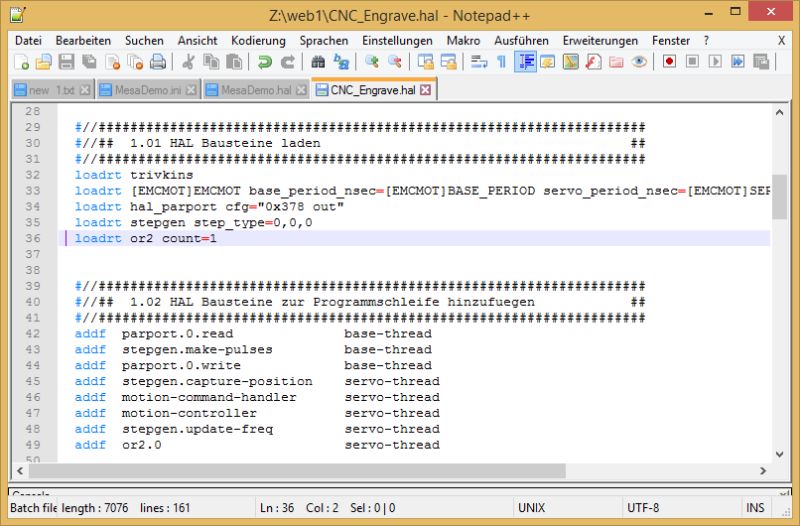Viewport: 800px width, 526px height.
Task: Click the vertical scrollbar up arrow
Action: coord(779,112)
